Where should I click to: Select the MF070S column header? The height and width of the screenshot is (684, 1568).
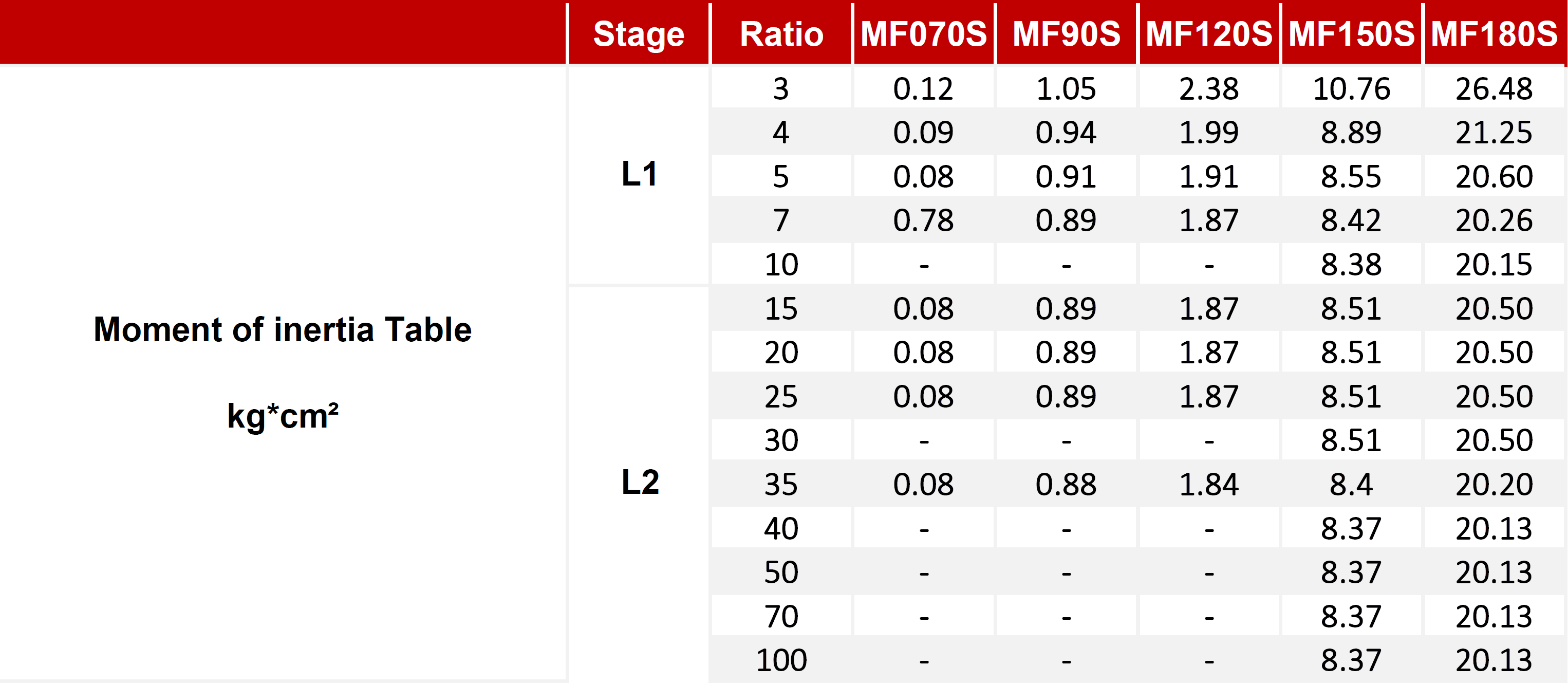tap(923, 33)
